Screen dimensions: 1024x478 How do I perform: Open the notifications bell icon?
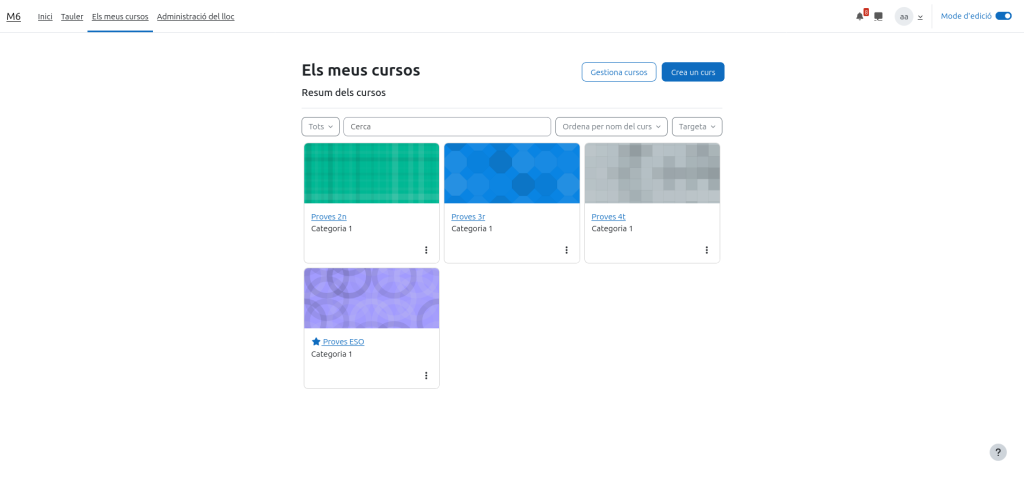pos(859,16)
